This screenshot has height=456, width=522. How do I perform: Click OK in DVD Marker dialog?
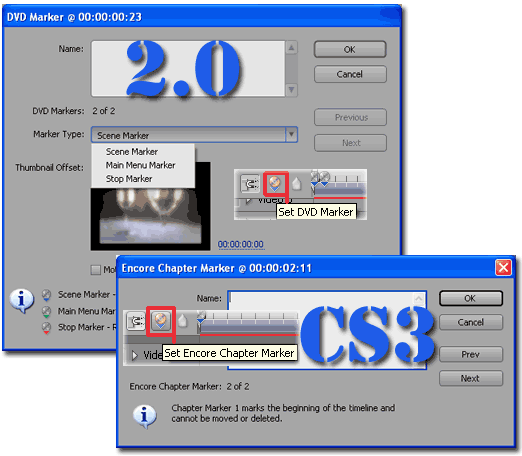(350, 49)
